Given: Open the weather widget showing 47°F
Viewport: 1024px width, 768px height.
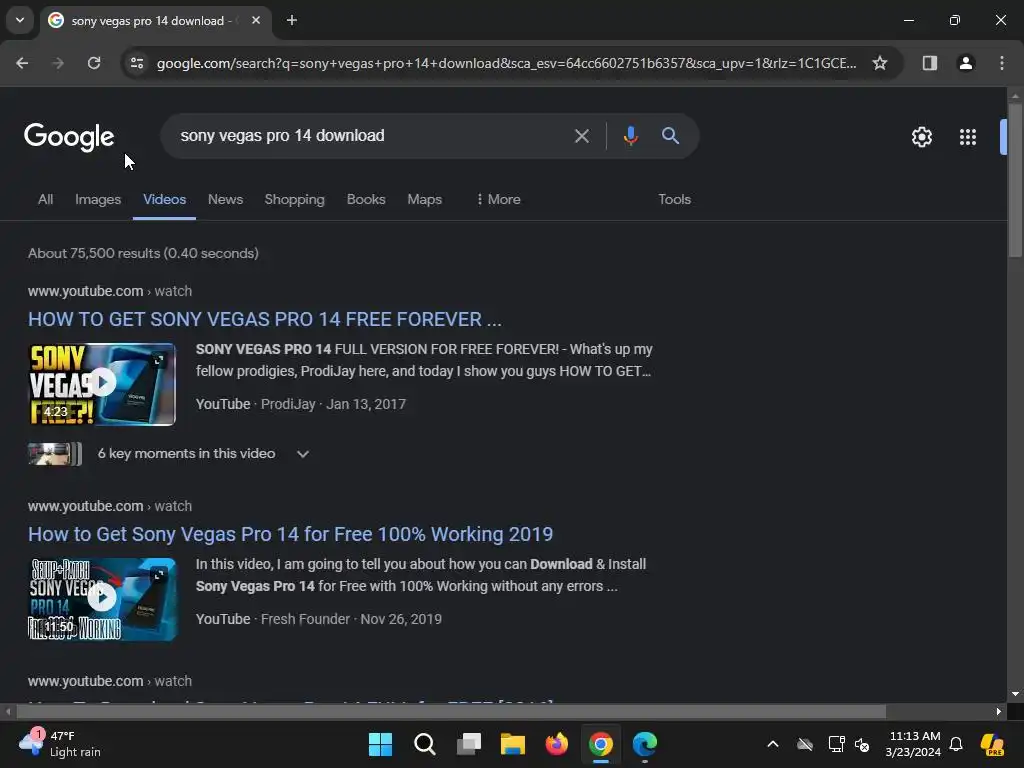Looking at the screenshot, I should 60,744.
